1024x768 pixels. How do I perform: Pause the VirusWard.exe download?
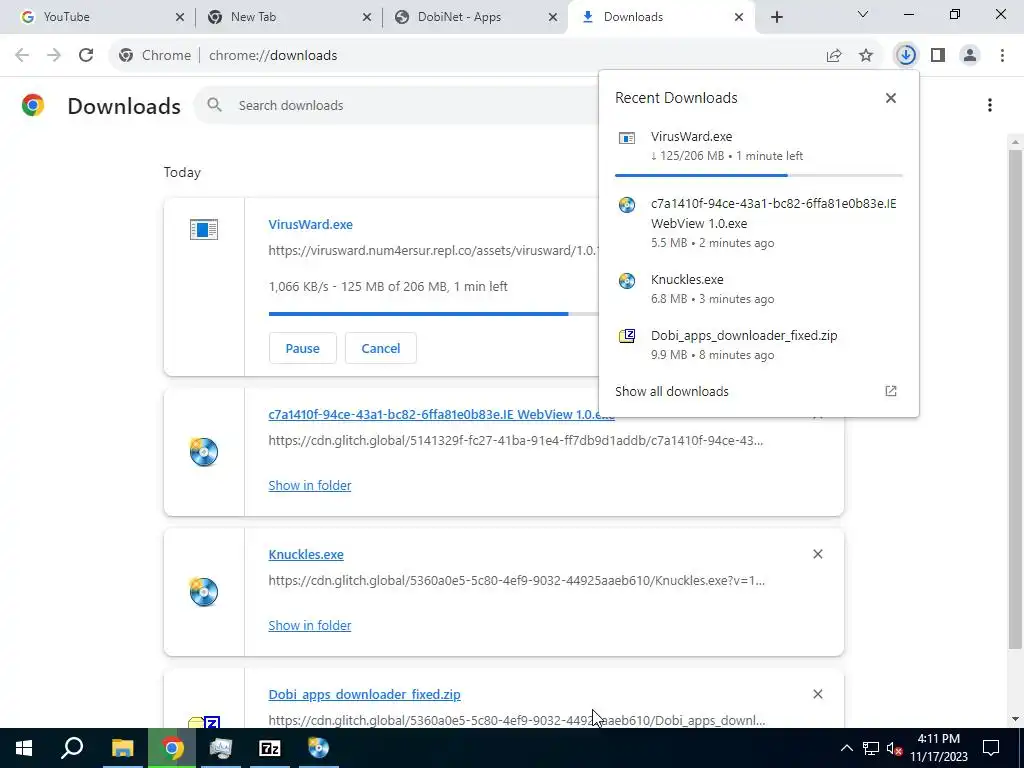tap(302, 348)
